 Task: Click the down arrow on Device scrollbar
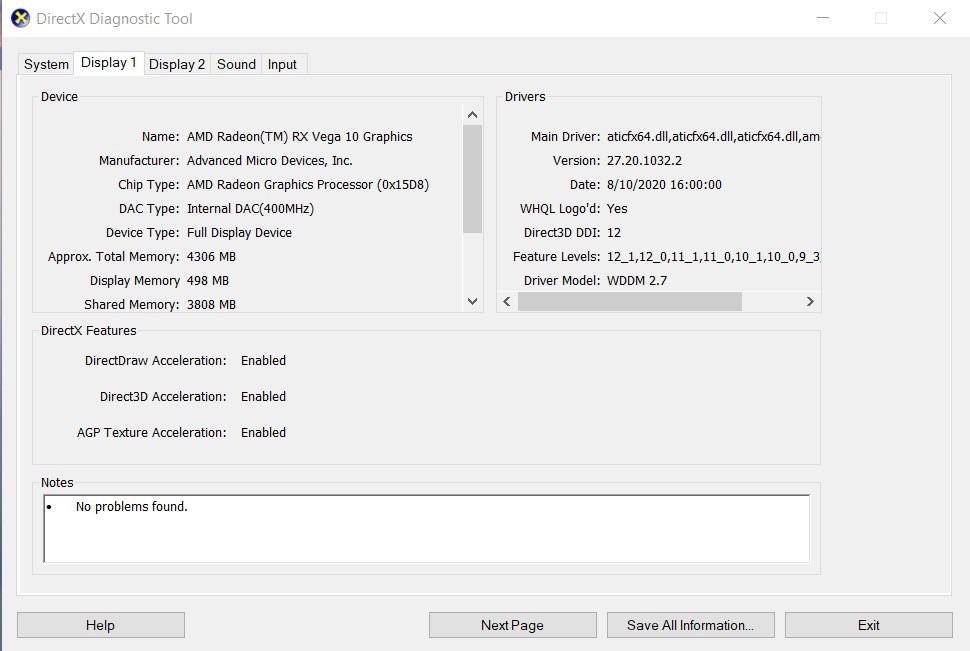click(471, 301)
